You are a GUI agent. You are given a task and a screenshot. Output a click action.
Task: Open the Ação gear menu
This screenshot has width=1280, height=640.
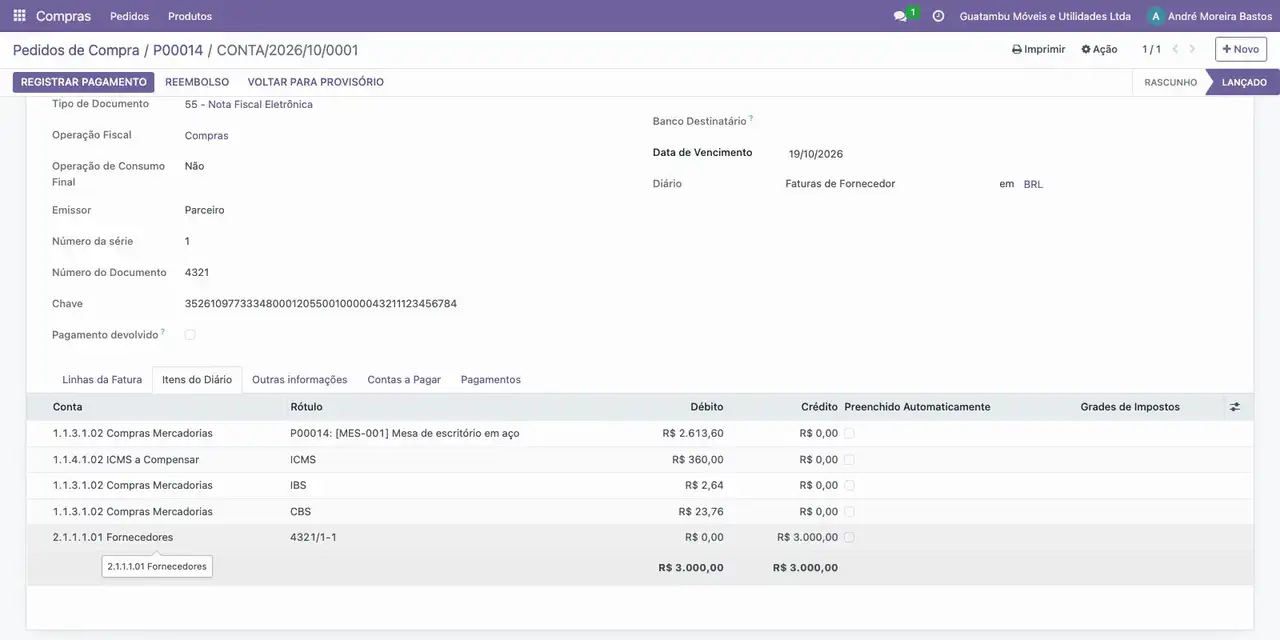(x=1099, y=49)
